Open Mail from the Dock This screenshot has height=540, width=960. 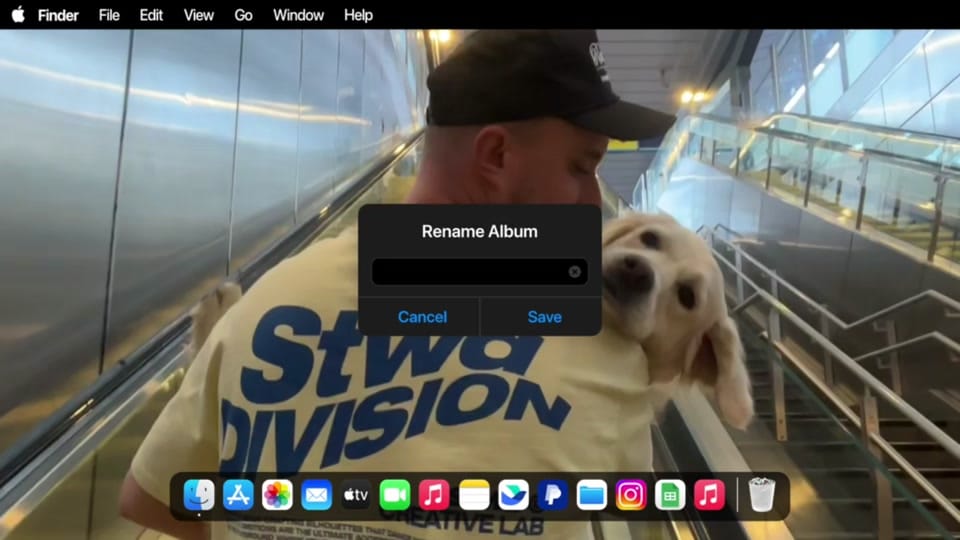point(317,495)
